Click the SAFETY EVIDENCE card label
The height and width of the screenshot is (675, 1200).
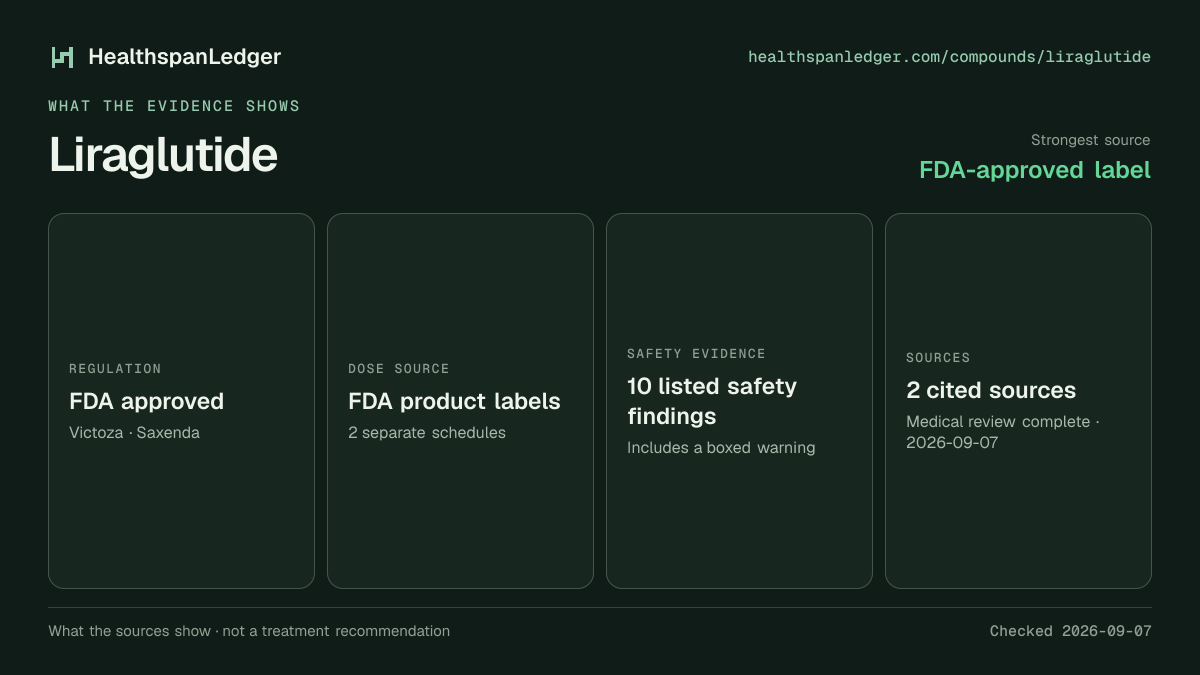(696, 354)
